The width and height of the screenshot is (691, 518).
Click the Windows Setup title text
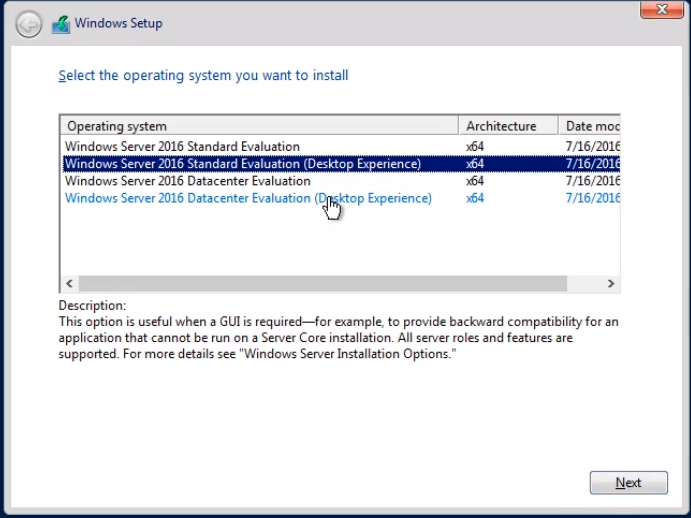(118, 23)
